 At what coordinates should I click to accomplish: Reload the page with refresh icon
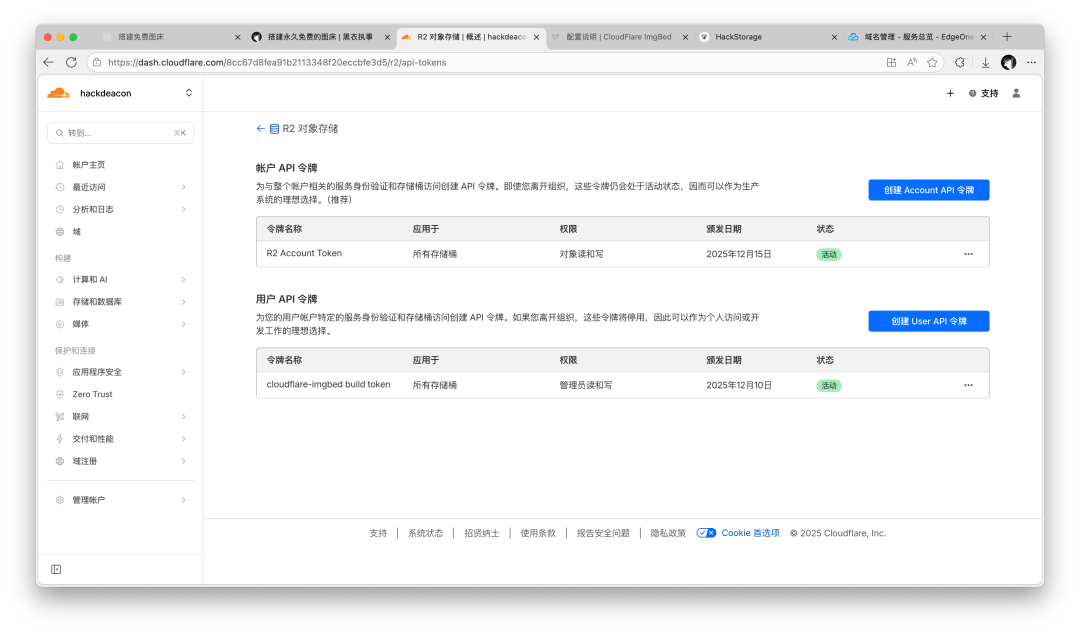pos(71,62)
